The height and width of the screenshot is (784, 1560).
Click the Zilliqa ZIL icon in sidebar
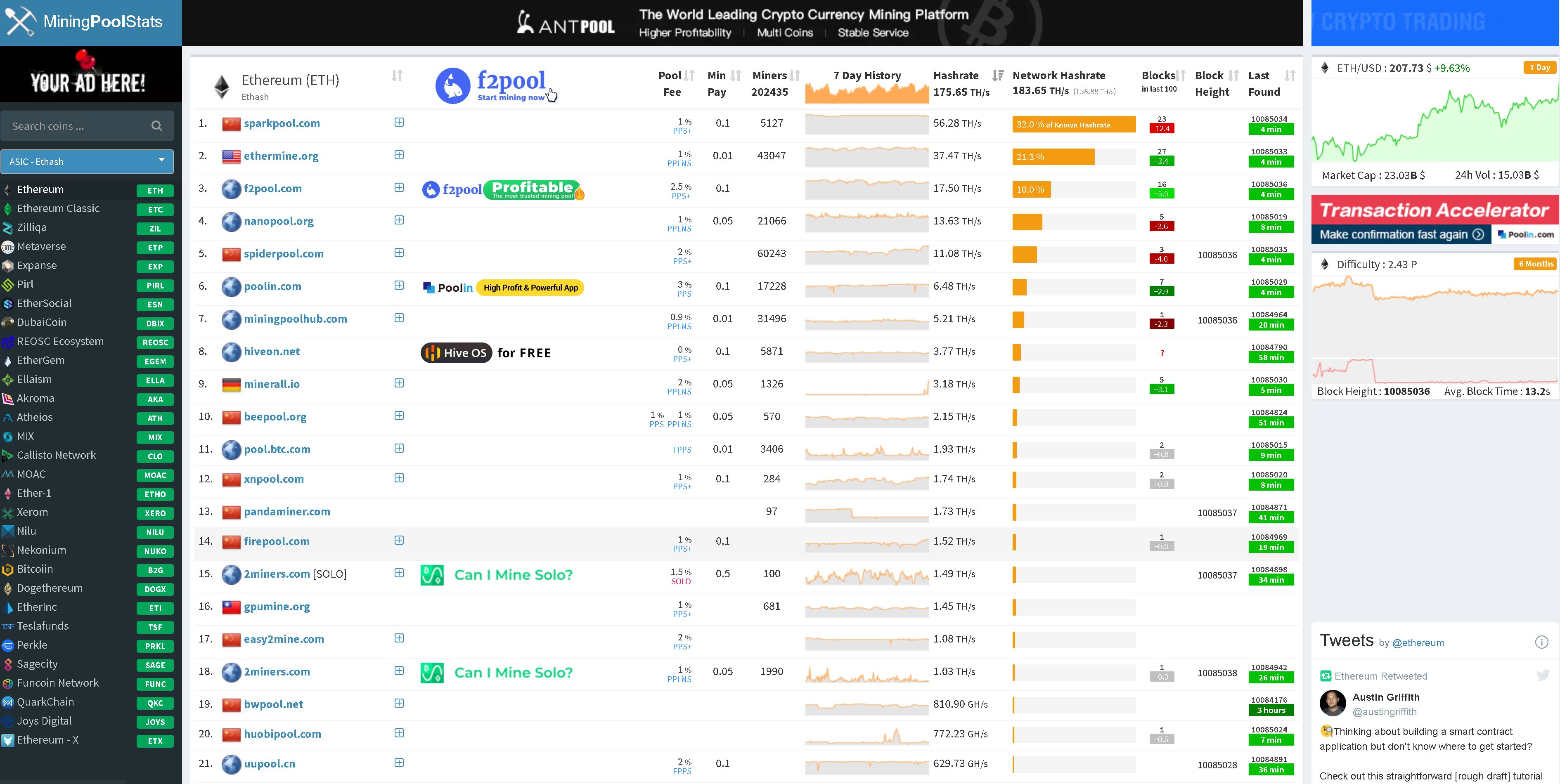10,227
